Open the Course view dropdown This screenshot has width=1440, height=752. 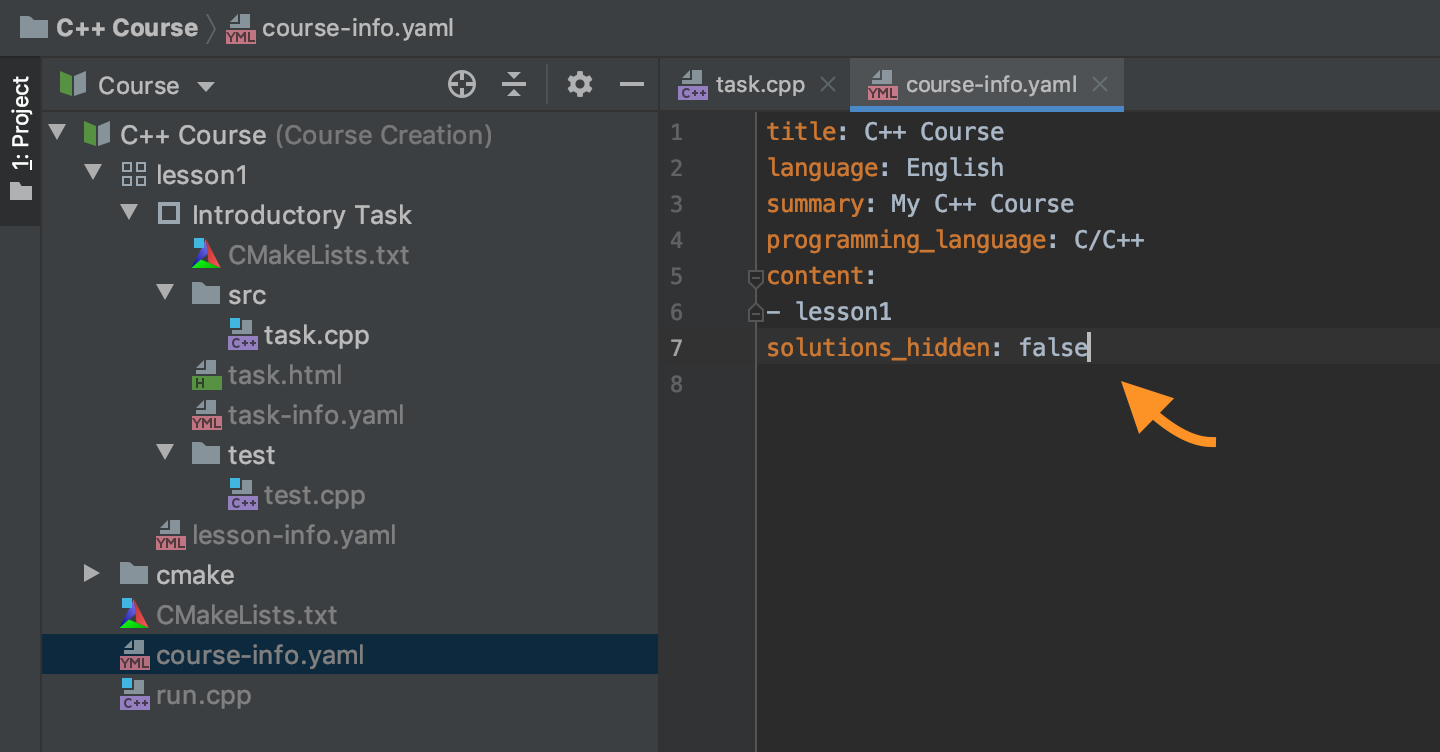[206, 85]
